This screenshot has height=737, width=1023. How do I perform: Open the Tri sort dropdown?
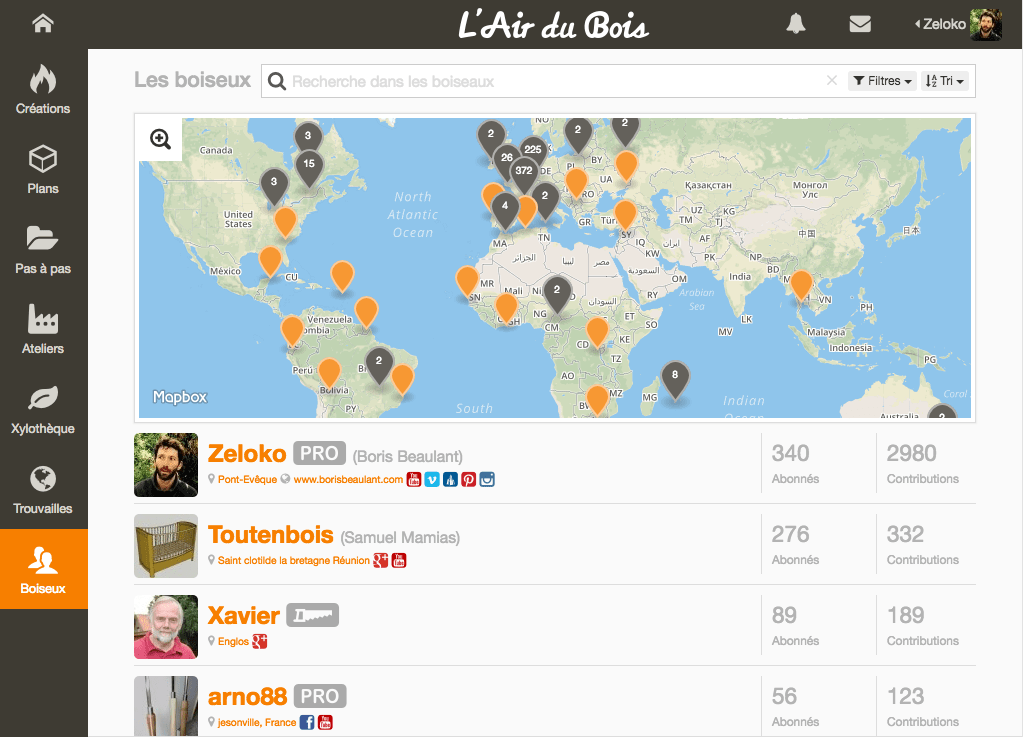point(944,81)
